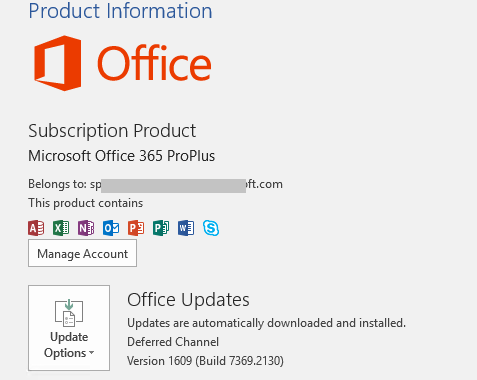Viewport: 477px width, 380px height.
Task: Click the This product contains label
Action: pos(86,203)
